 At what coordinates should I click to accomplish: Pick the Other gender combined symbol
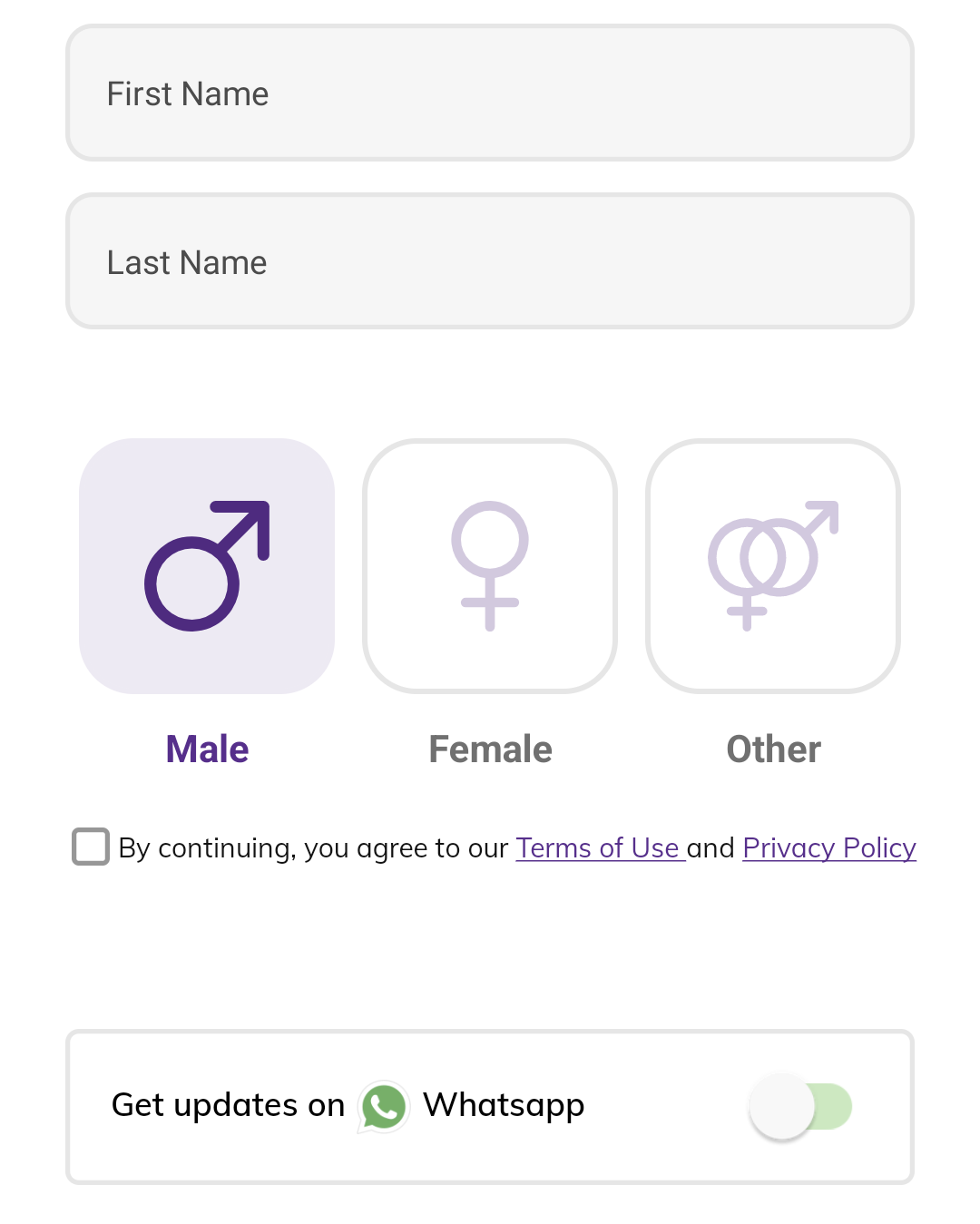click(x=773, y=565)
